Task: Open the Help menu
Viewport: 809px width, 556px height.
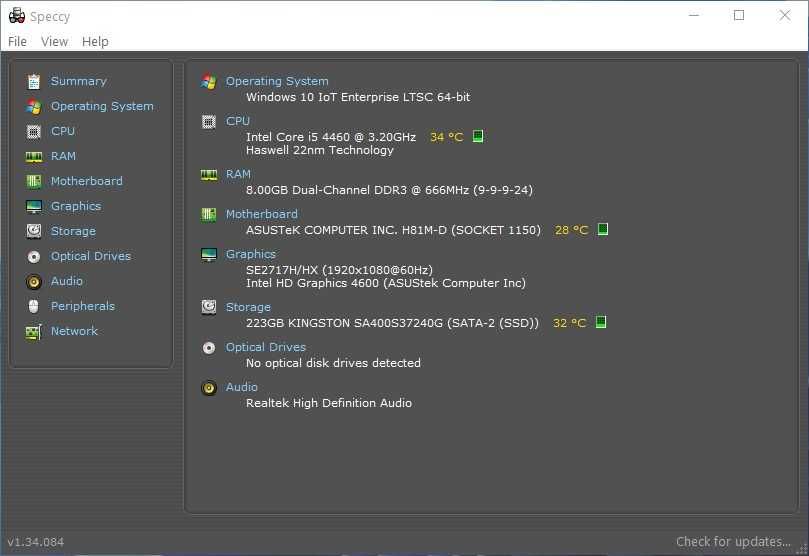Action: pos(95,41)
